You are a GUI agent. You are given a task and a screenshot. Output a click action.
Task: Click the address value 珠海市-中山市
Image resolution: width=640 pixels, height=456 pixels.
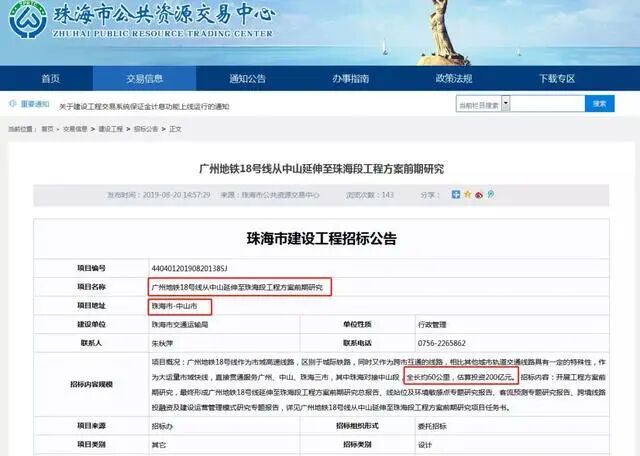point(174,306)
